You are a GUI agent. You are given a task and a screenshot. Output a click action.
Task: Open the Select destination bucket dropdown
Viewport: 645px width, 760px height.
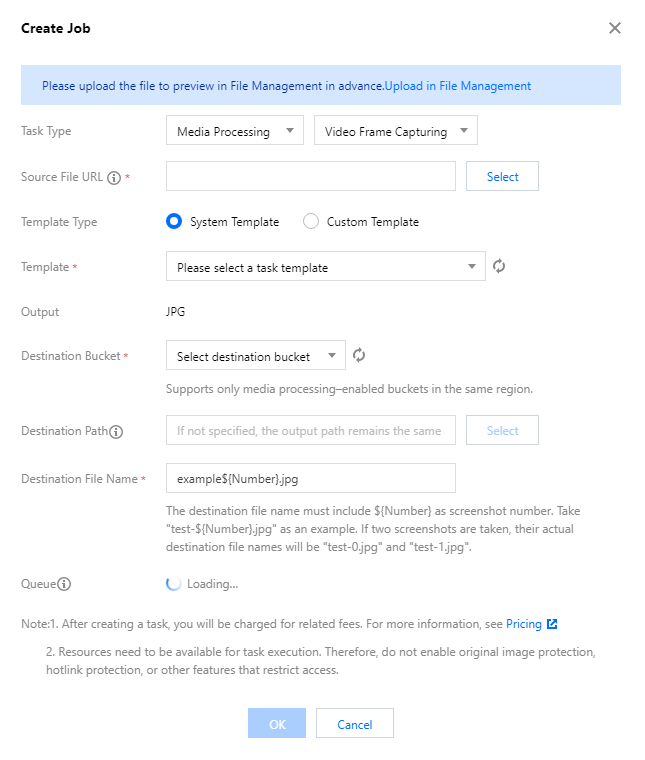pos(255,355)
